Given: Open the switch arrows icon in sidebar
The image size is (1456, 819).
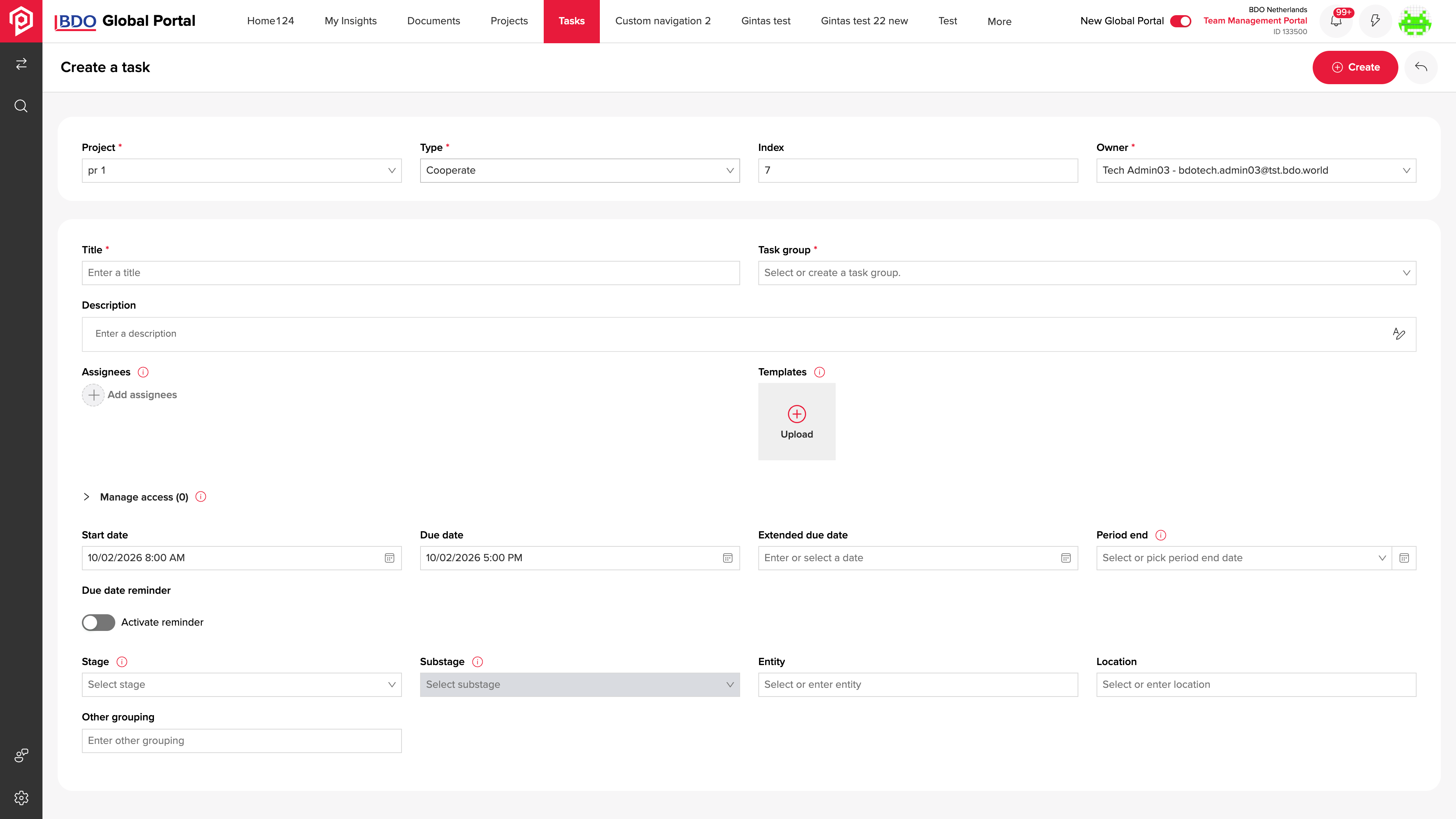Looking at the screenshot, I should (21, 64).
